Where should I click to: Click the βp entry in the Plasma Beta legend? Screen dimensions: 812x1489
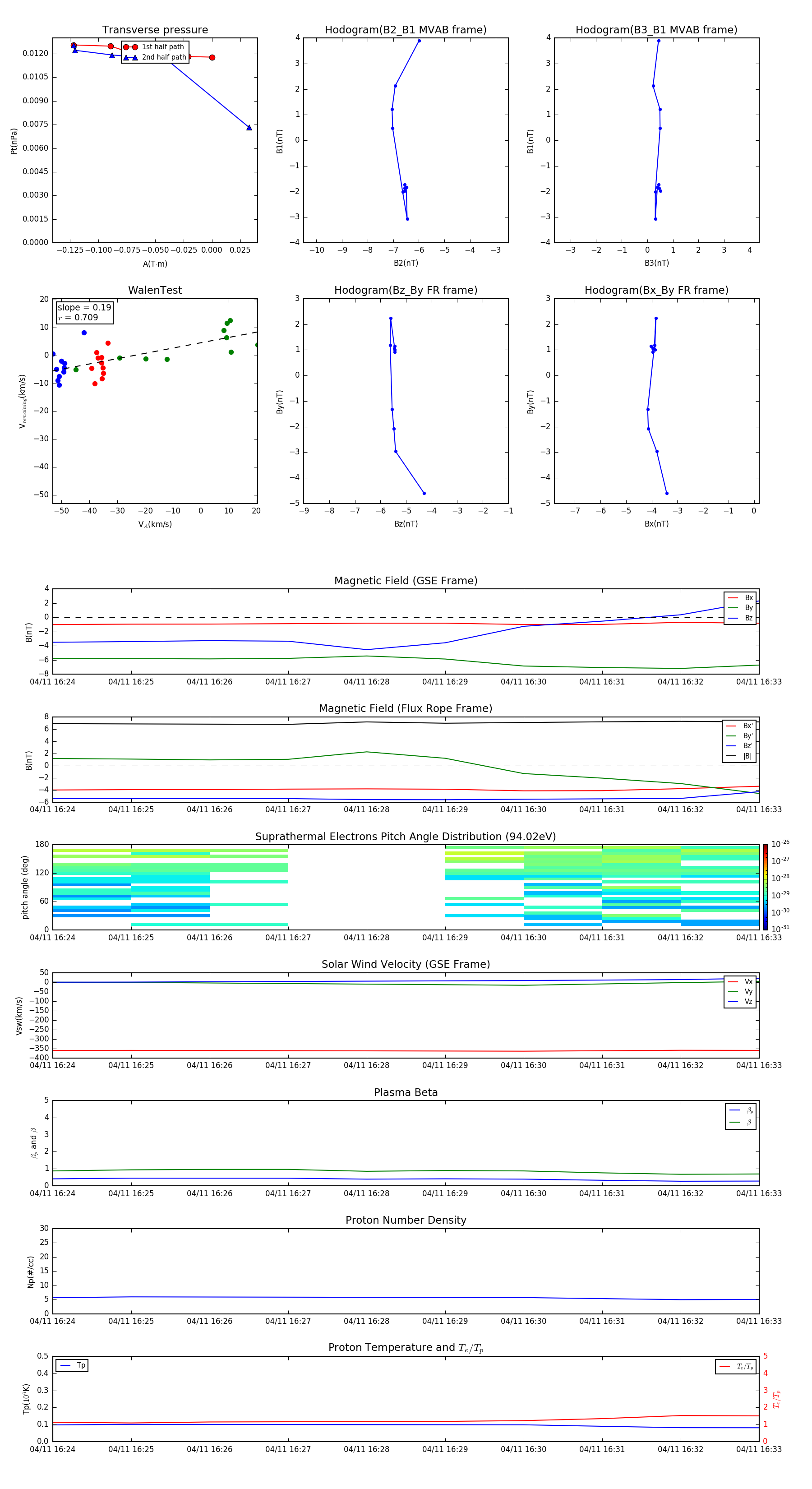pos(741,1110)
